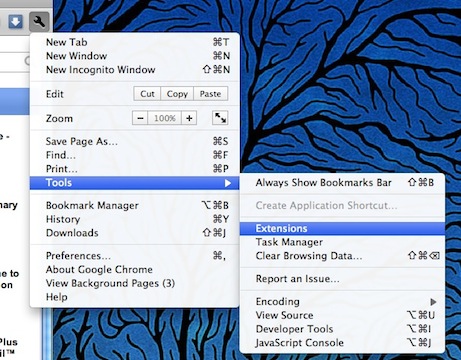Expand the Tools submenu
Viewport: 461px width, 360px height.
click(135, 183)
